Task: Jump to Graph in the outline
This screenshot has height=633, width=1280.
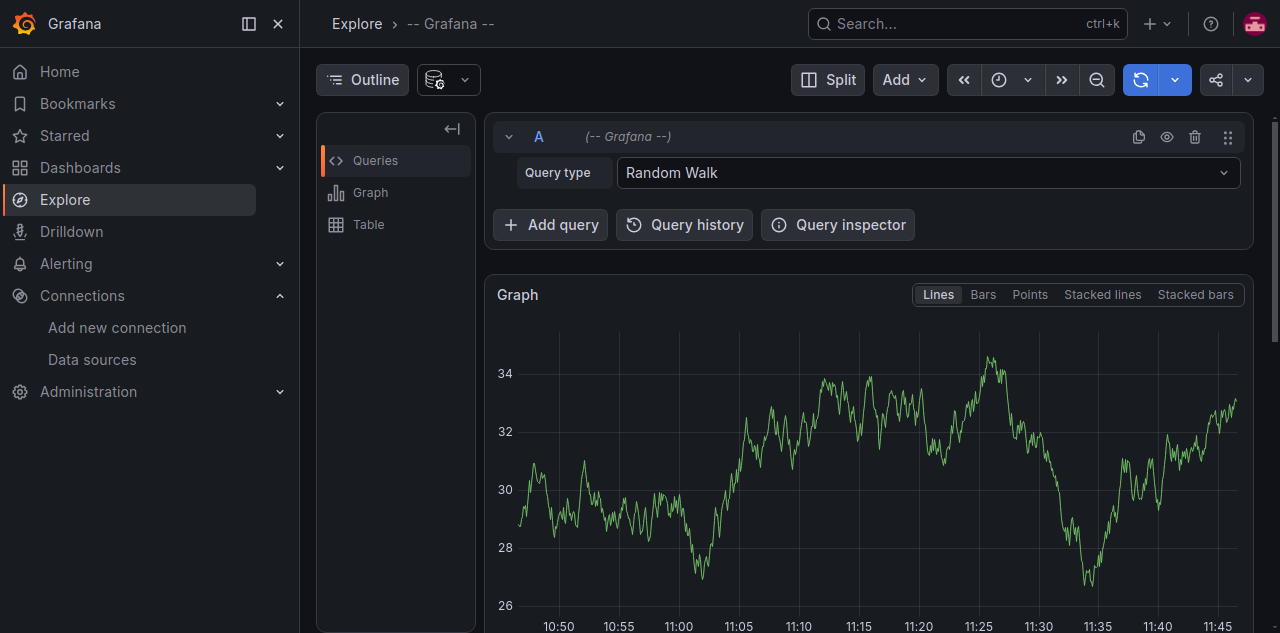Action: (396, 193)
